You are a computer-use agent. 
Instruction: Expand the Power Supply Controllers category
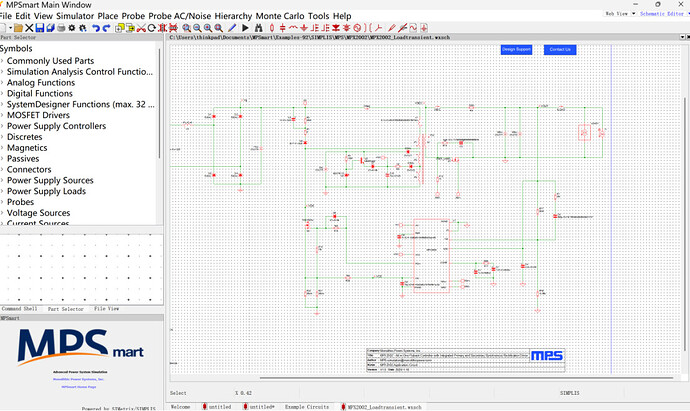[2, 126]
